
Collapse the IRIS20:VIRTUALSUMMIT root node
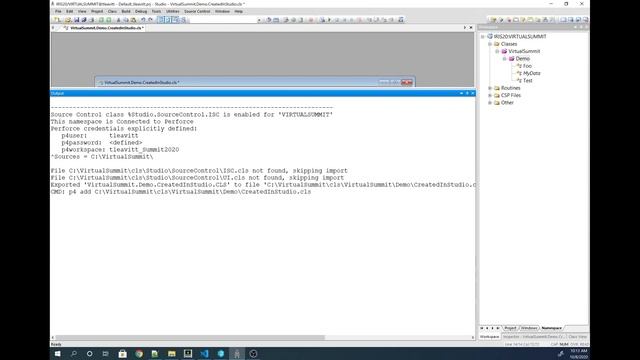coord(483,37)
